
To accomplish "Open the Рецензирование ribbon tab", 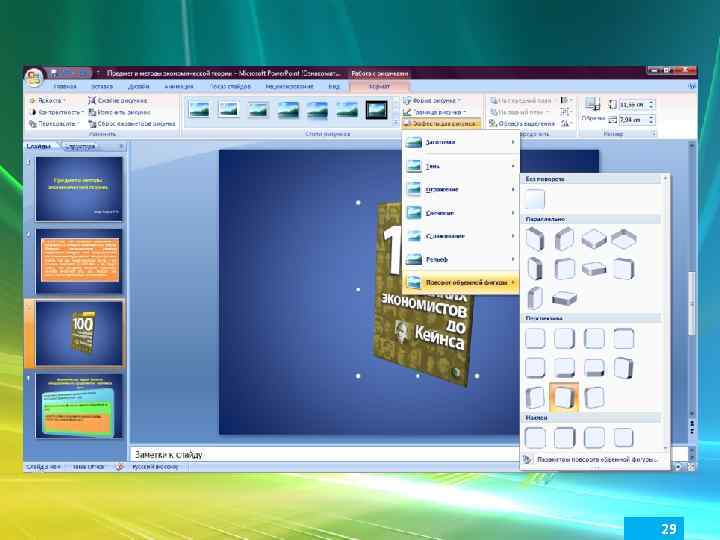I will (x=289, y=86).
